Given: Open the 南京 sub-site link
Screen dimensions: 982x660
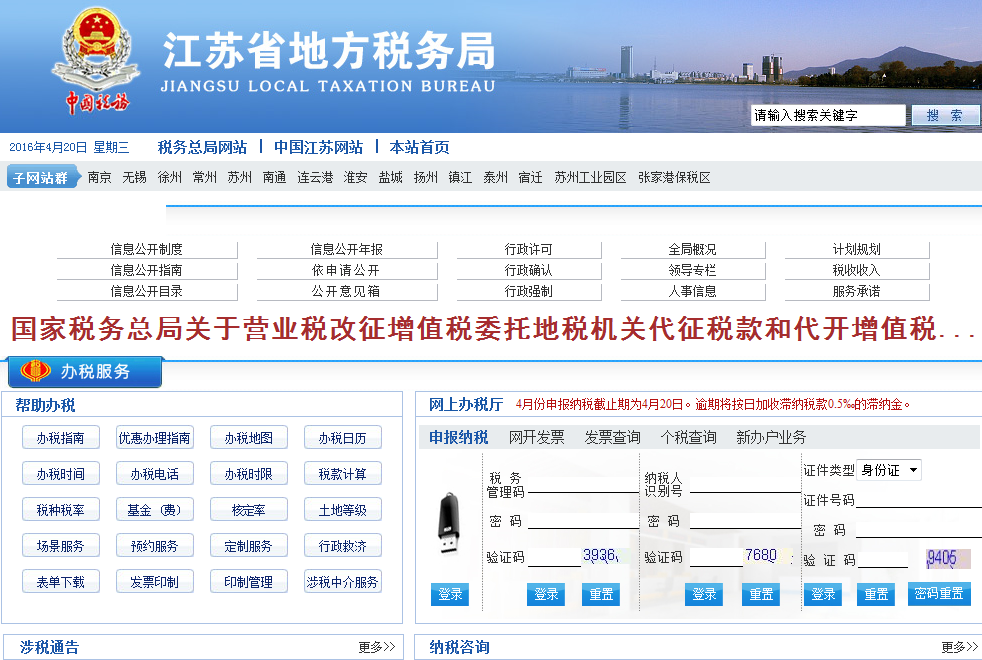Looking at the screenshot, I should tap(100, 178).
